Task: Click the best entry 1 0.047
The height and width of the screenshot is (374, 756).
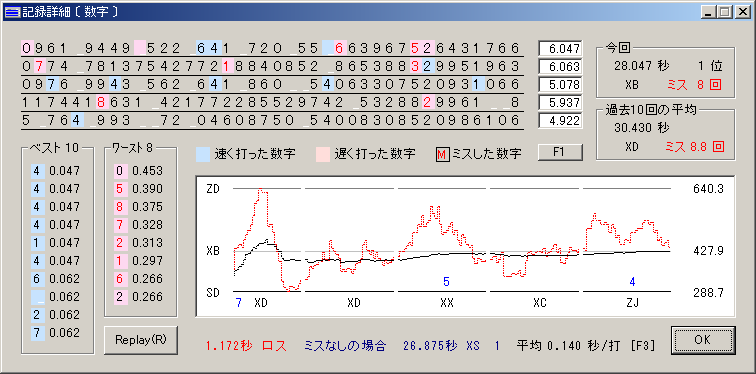Action: point(55,242)
